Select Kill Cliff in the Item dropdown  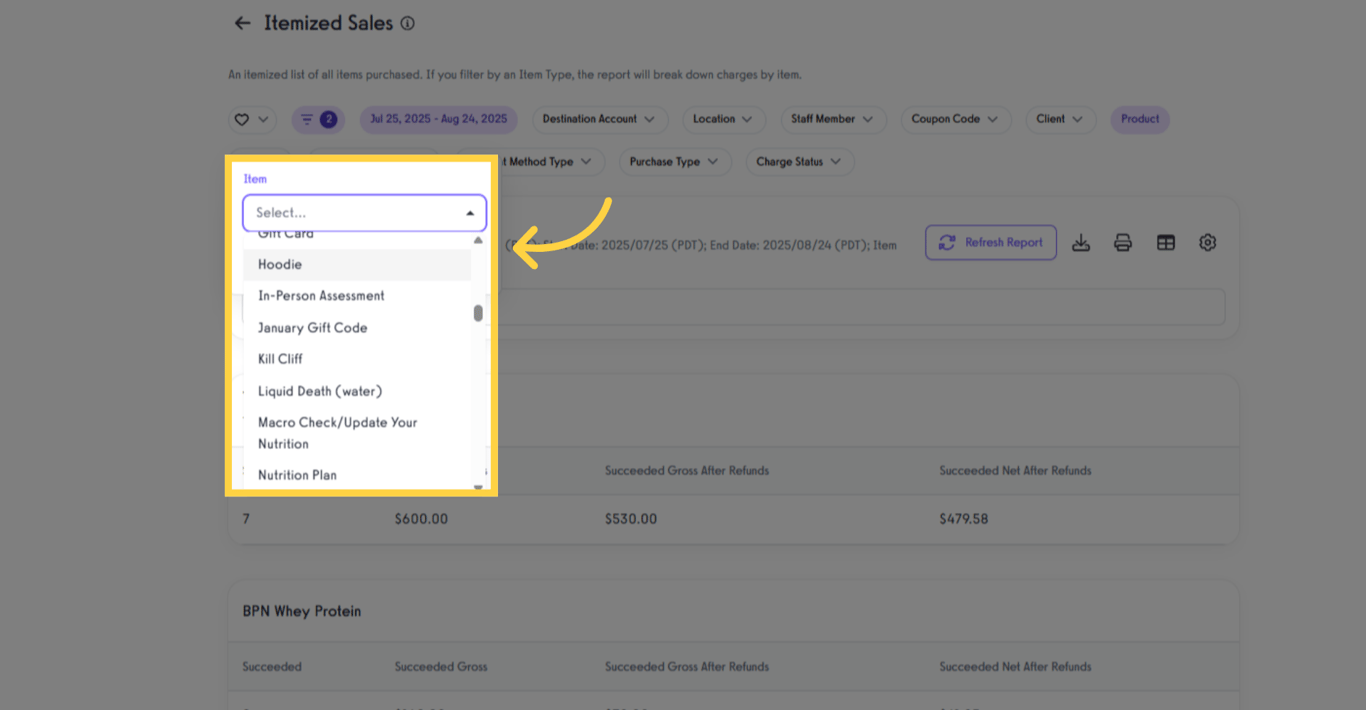pos(280,358)
